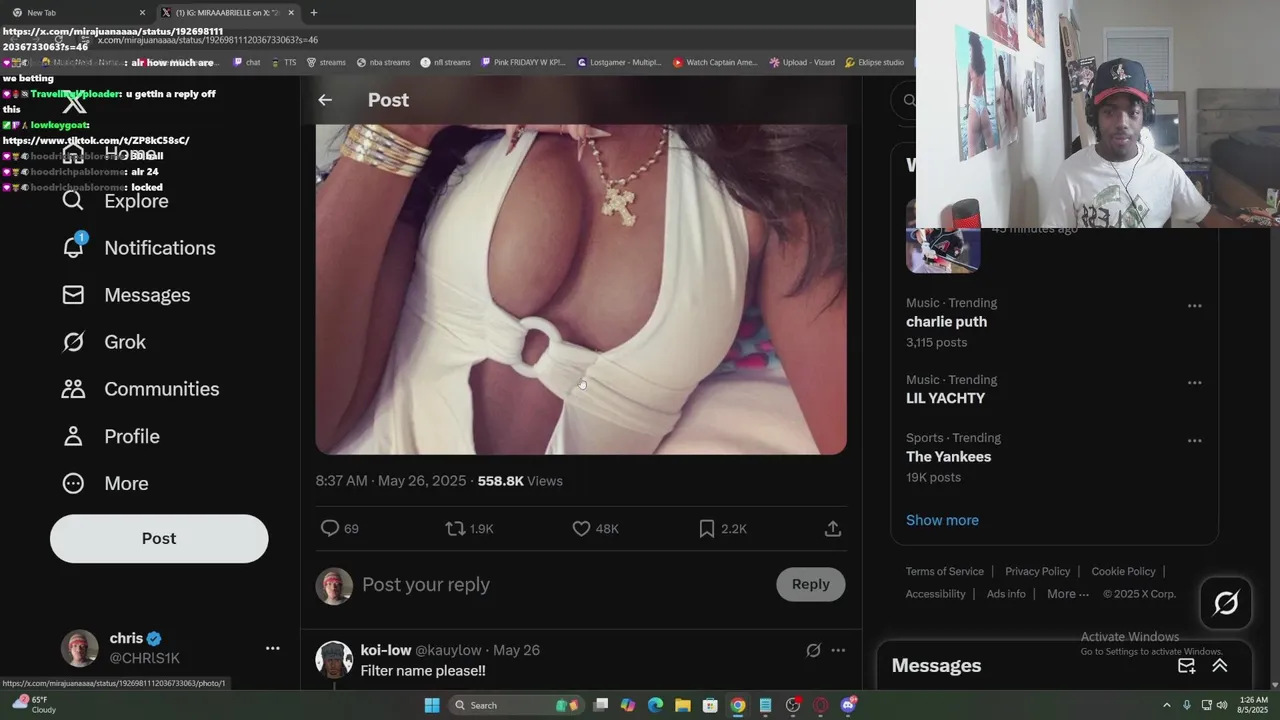Open the TTS bookmark

pyautogui.click(x=283, y=62)
